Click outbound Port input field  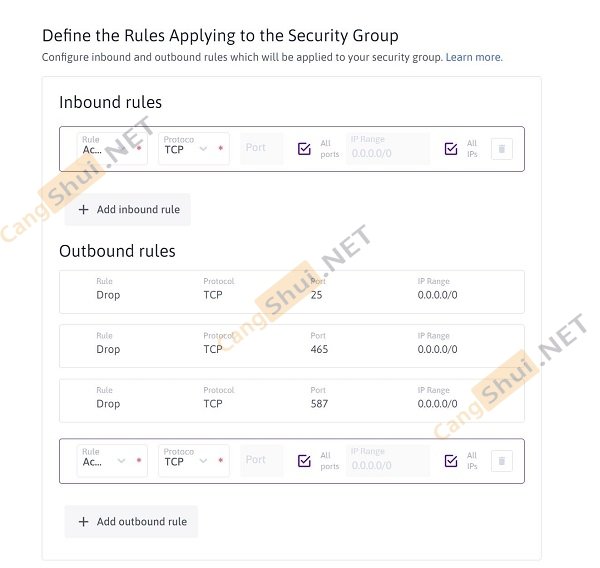(262, 461)
